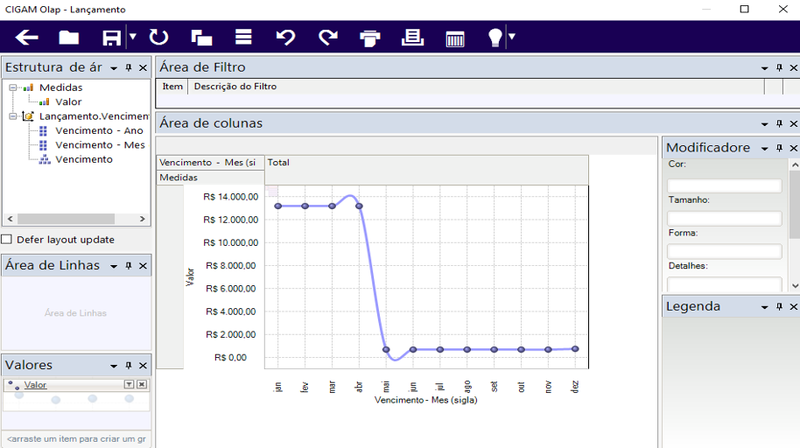Open Estrutura panel options dropdown
The height and width of the screenshot is (448, 800).
click(114, 68)
